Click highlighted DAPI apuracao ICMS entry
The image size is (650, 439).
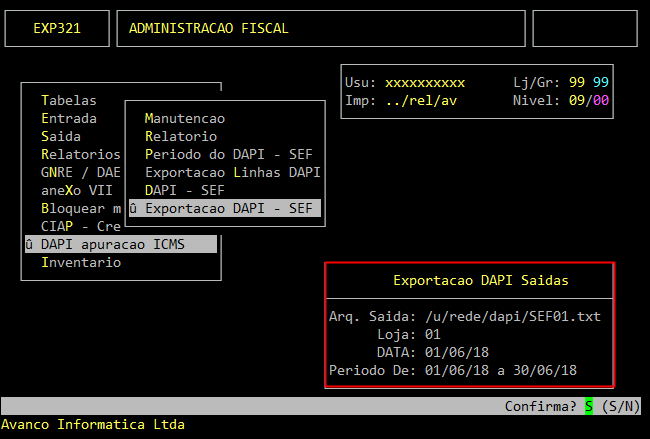[121, 244]
